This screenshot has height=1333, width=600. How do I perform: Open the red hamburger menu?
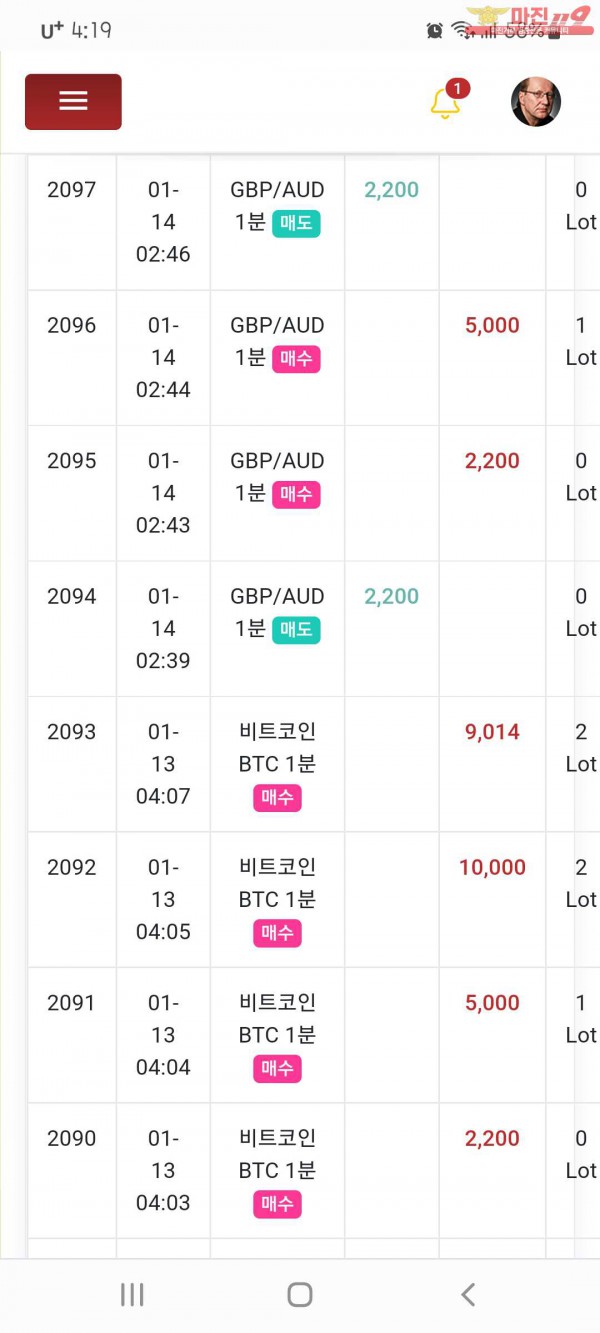(x=73, y=102)
